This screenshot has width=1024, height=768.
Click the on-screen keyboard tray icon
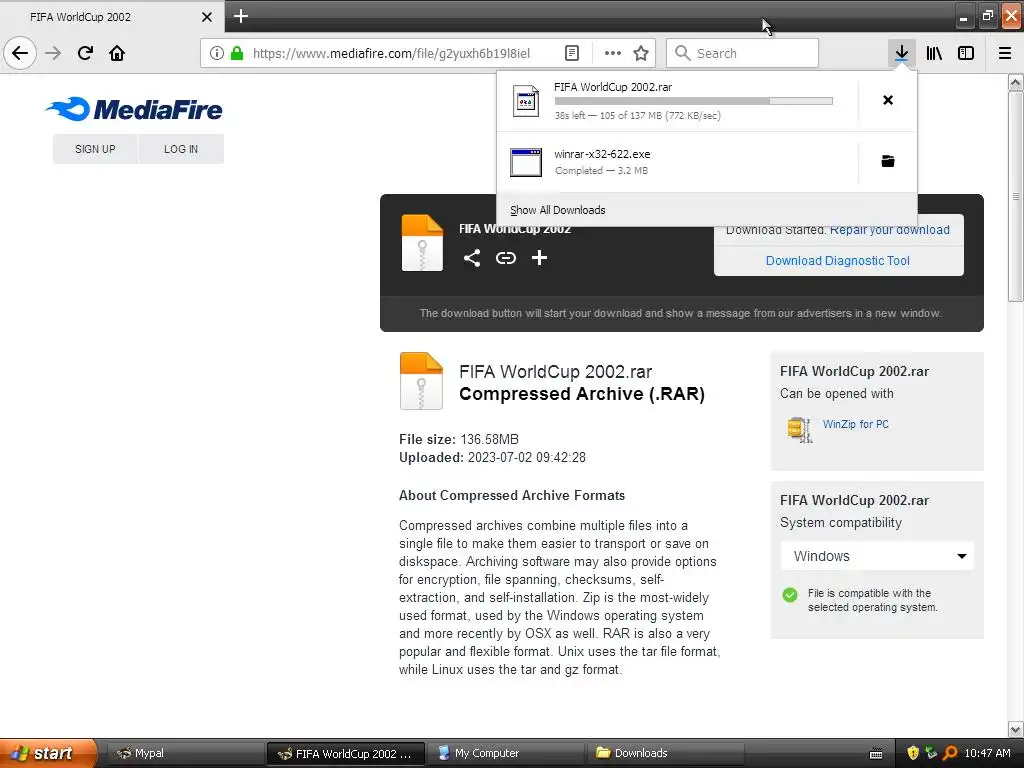click(x=876, y=754)
